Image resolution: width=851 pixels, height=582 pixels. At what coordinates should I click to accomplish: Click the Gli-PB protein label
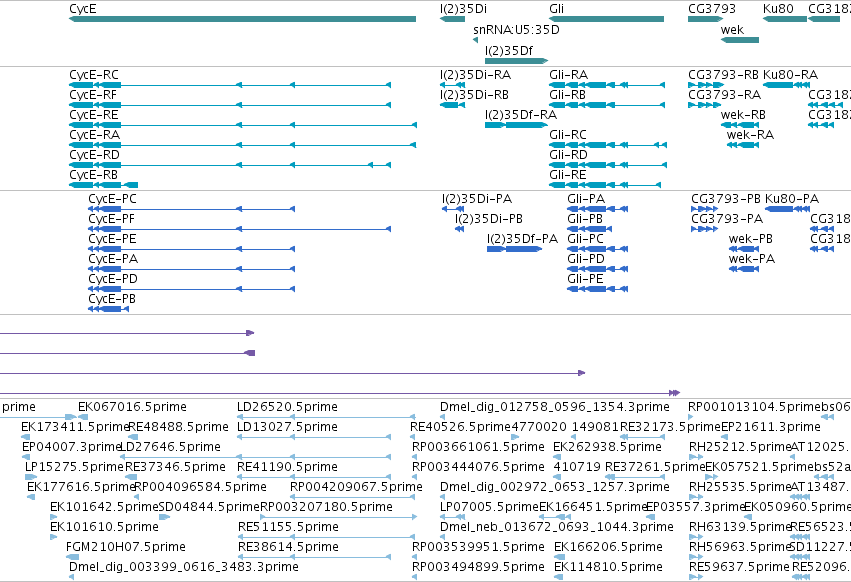[x=585, y=219]
